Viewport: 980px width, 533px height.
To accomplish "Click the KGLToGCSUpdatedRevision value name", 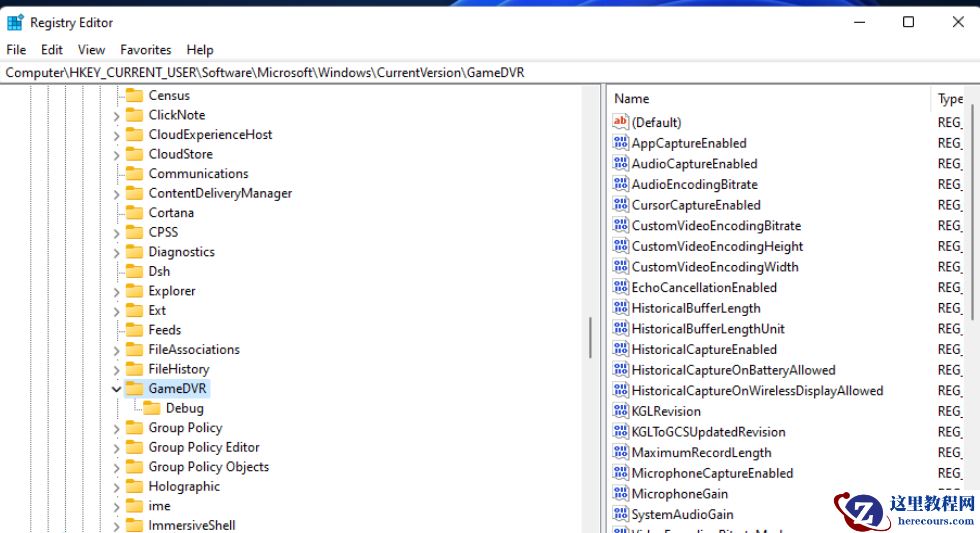I will pyautogui.click(x=708, y=432).
